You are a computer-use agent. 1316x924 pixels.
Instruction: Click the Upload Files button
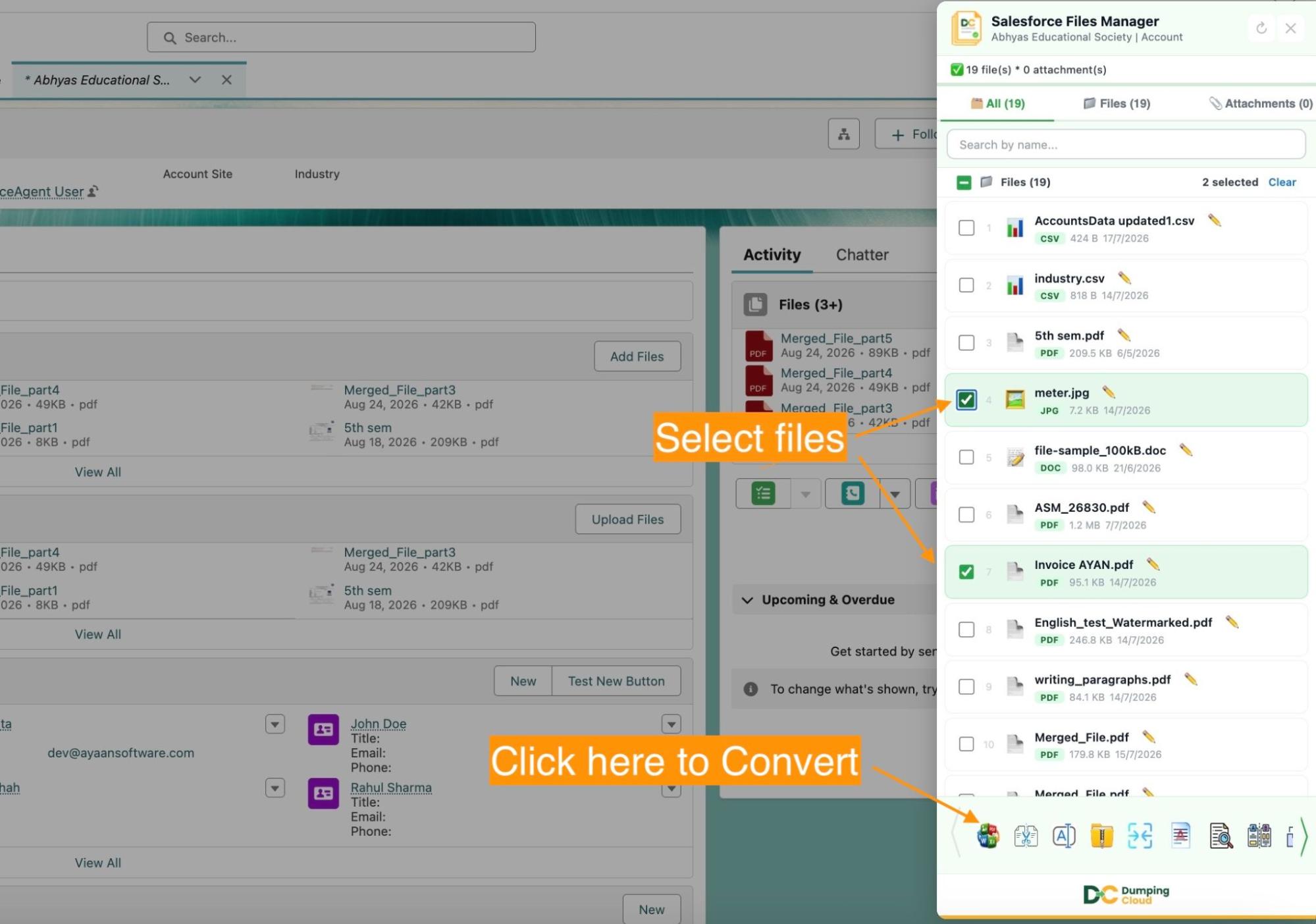coord(627,519)
